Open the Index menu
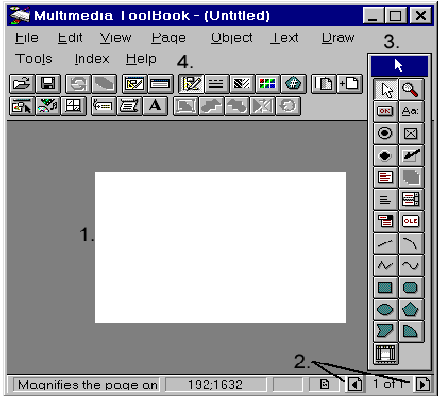 (x=92, y=59)
